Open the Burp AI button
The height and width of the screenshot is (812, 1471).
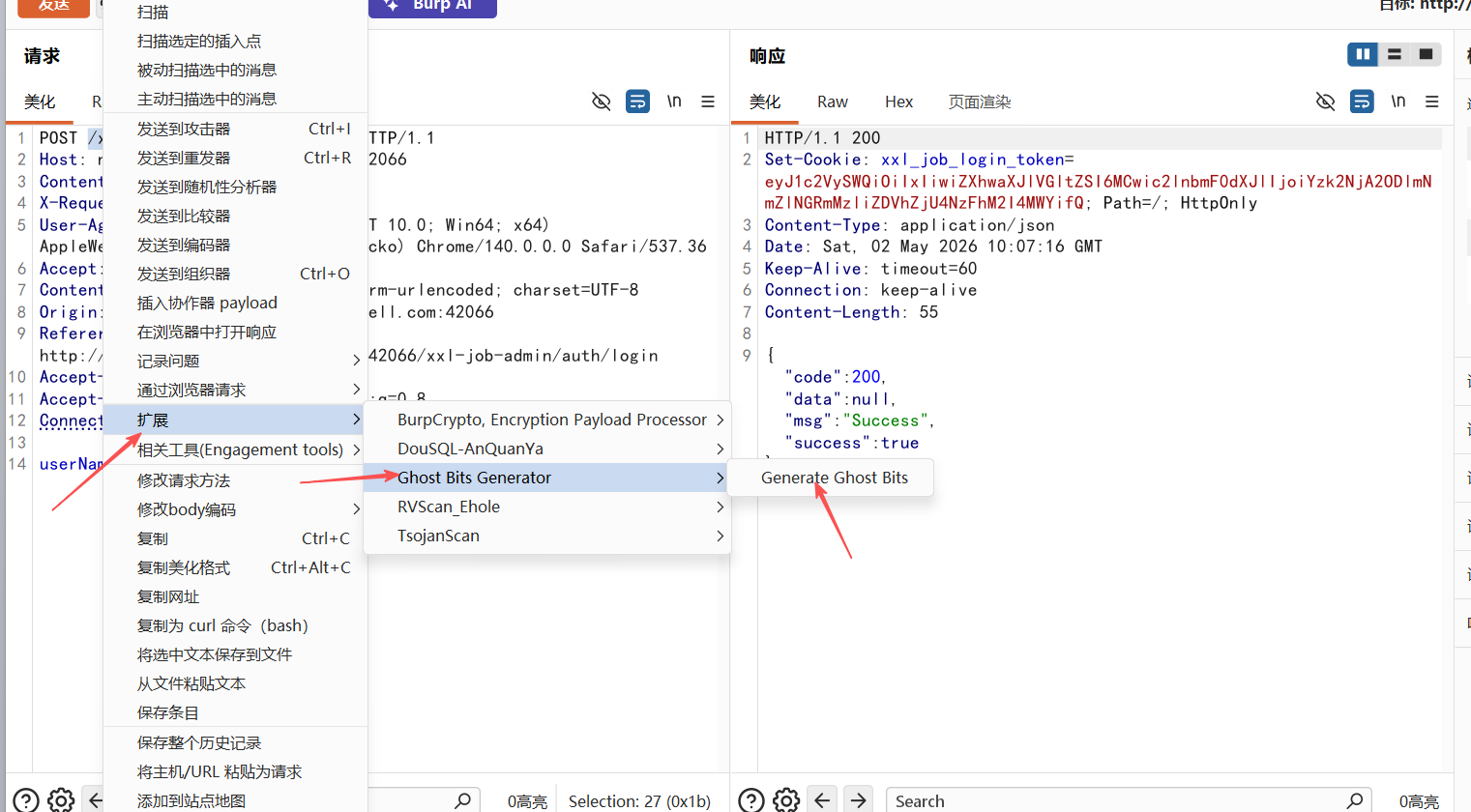click(x=432, y=6)
